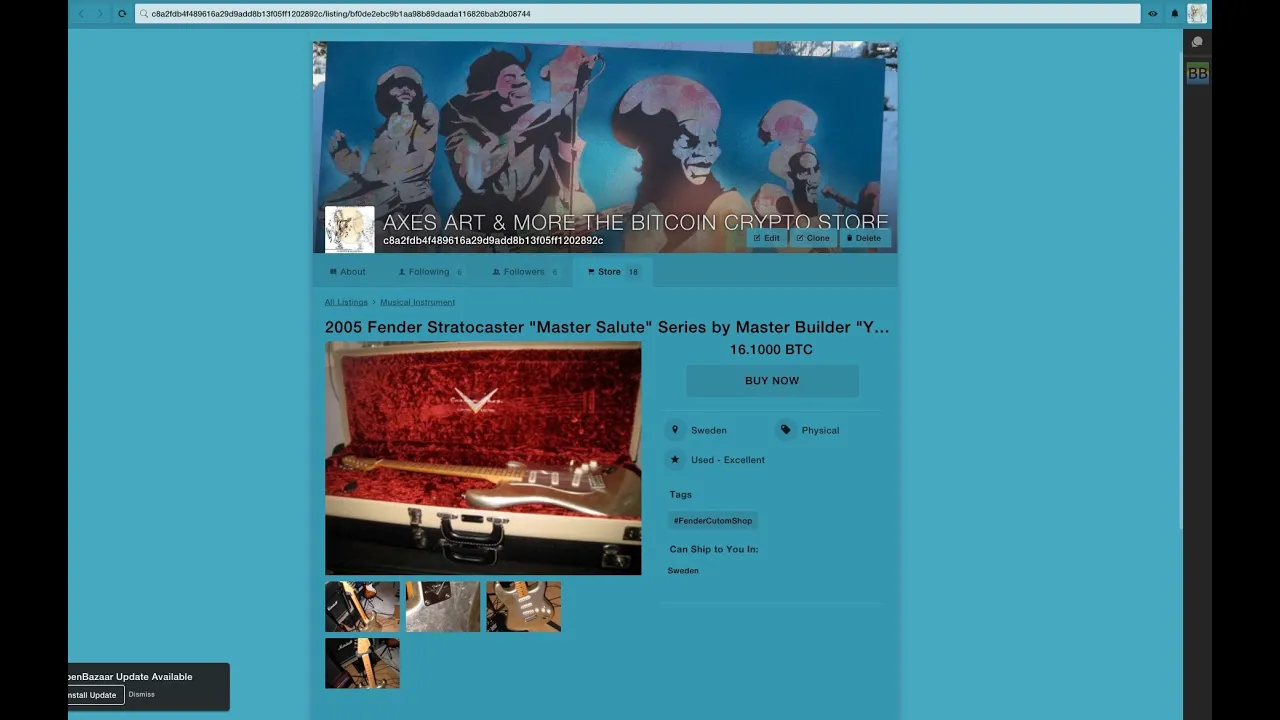Reload the page with refresh icon
This screenshot has height=720, width=1280.
pyautogui.click(x=122, y=14)
